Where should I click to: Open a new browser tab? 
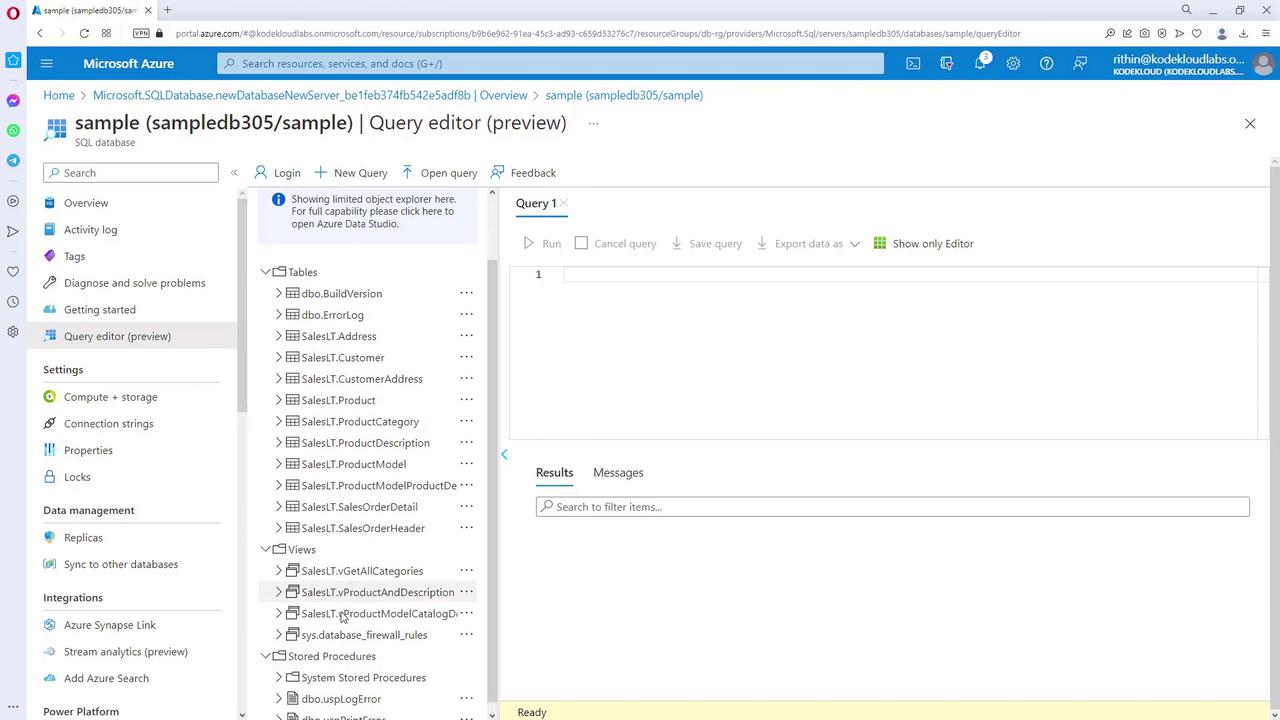[167, 10]
